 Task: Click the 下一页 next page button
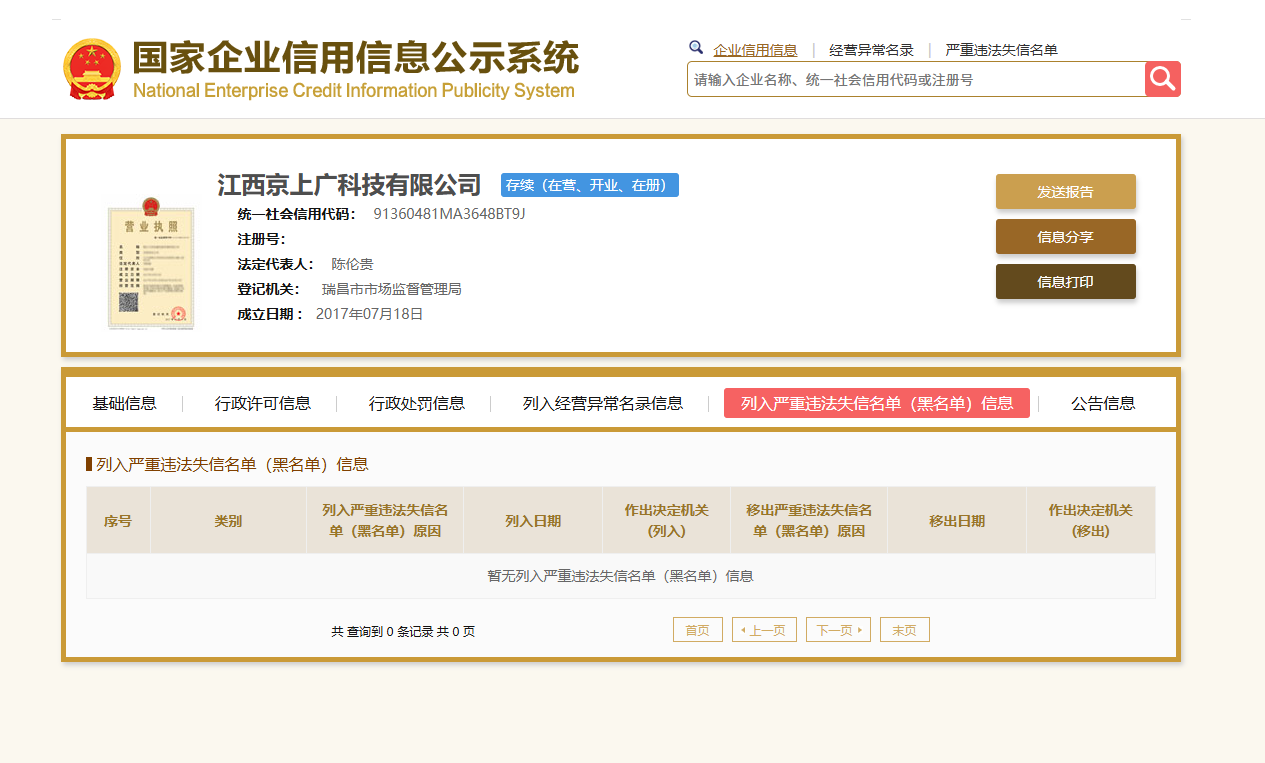point(838,630)
